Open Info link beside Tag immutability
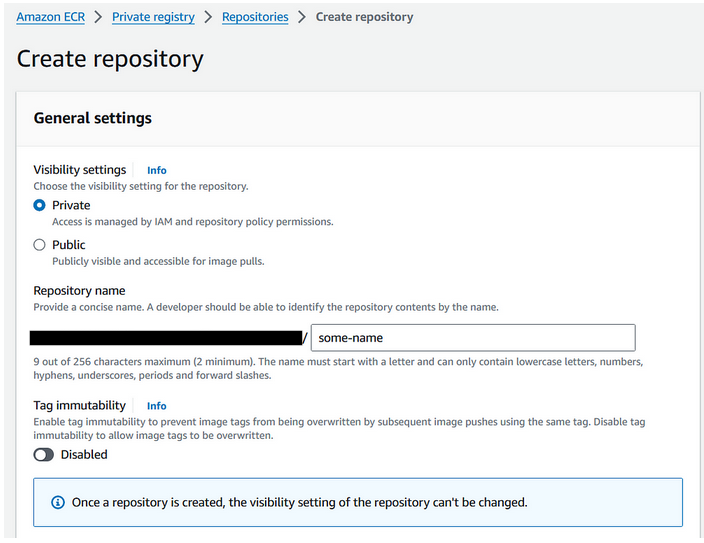 (157, 406)
